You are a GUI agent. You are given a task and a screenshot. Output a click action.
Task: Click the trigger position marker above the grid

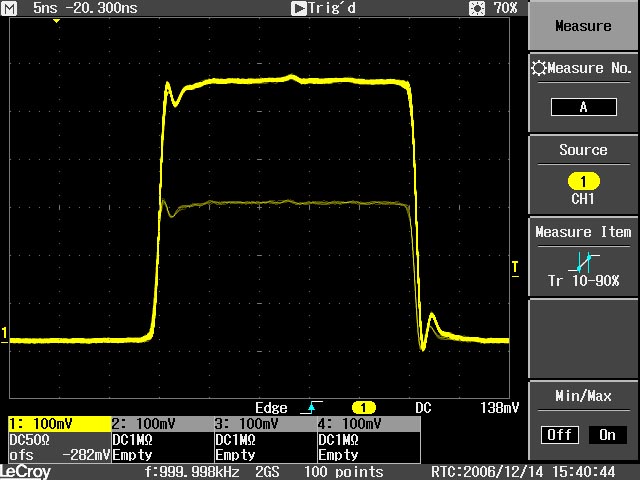[x=56, y=21]
